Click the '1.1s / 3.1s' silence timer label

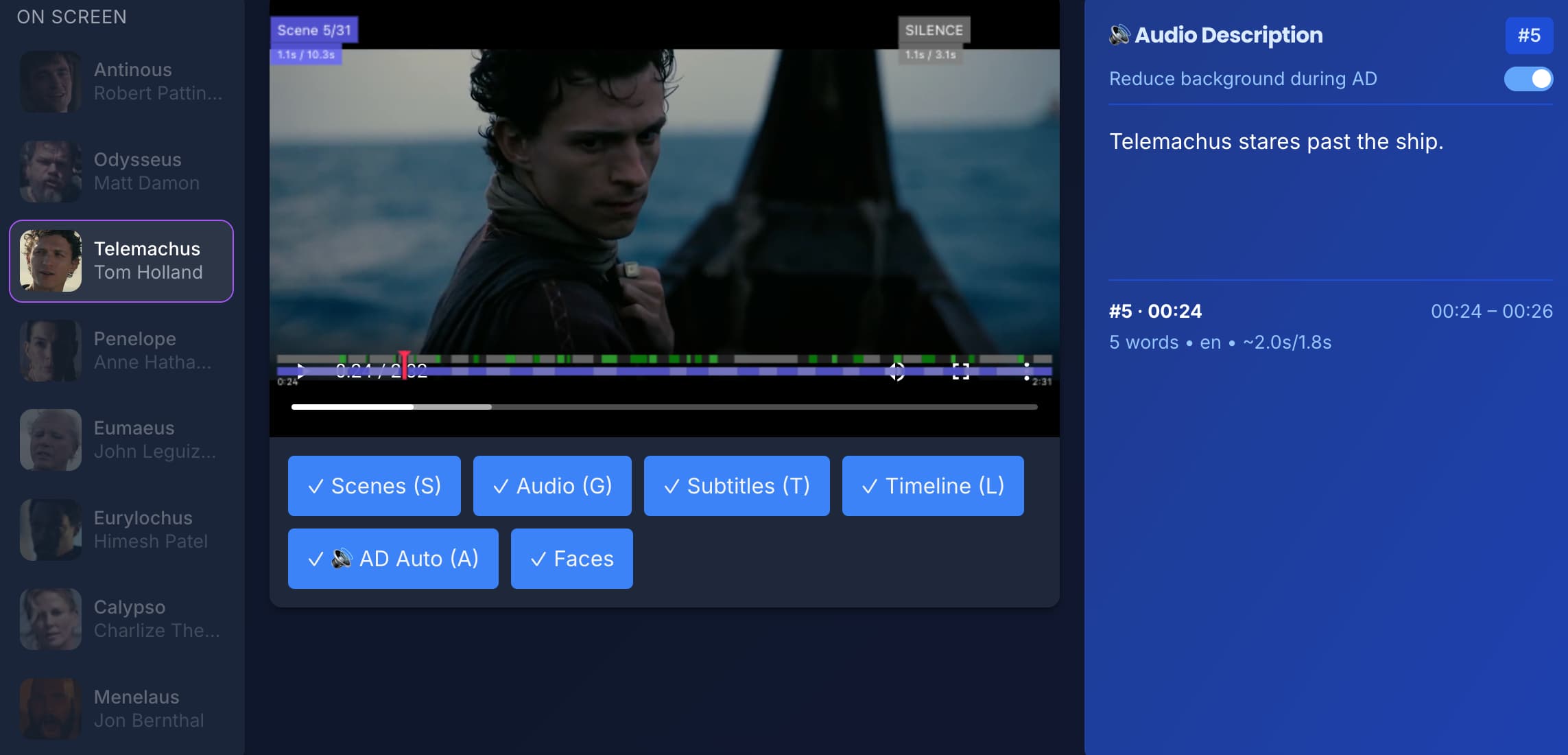pos(930,55)
